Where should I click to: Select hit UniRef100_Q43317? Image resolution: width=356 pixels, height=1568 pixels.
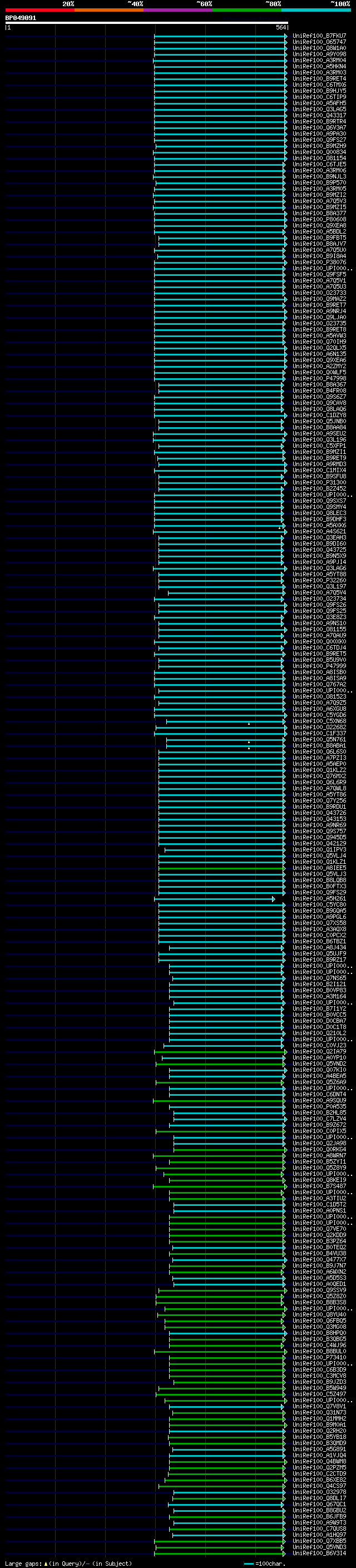click(319, 116)
